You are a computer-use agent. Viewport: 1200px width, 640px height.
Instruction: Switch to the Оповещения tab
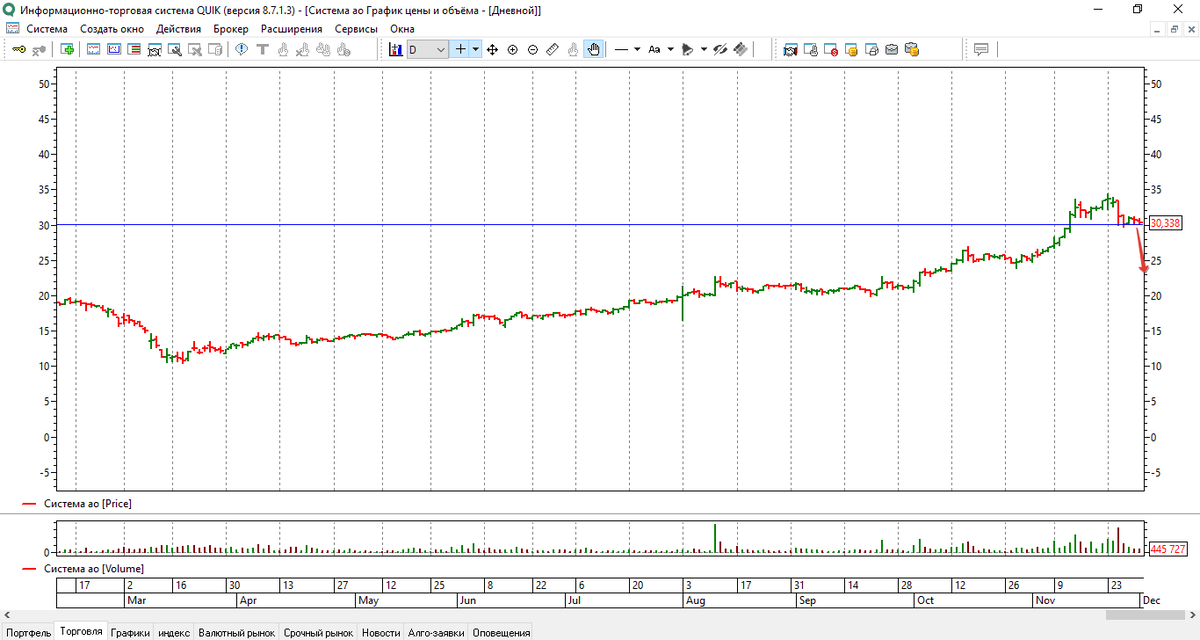pyautogui.click(x=500, y=632)
